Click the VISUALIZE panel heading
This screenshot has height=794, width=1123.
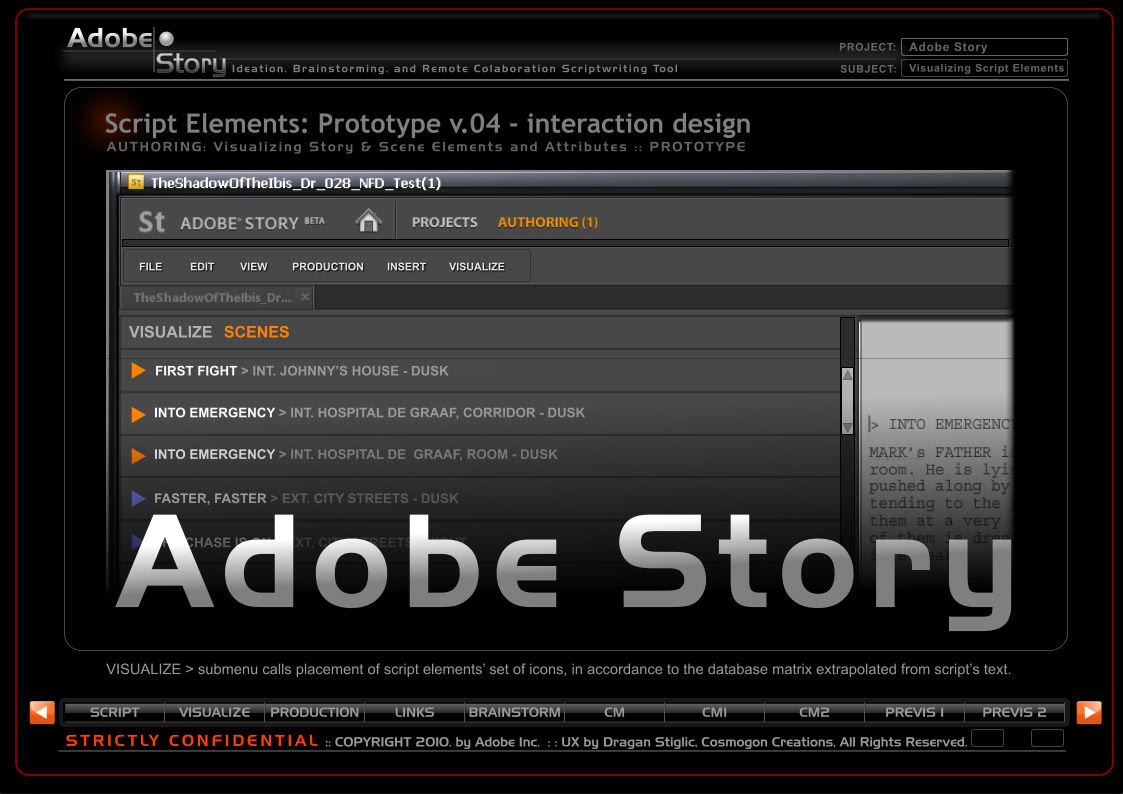(x=170, y=332)
